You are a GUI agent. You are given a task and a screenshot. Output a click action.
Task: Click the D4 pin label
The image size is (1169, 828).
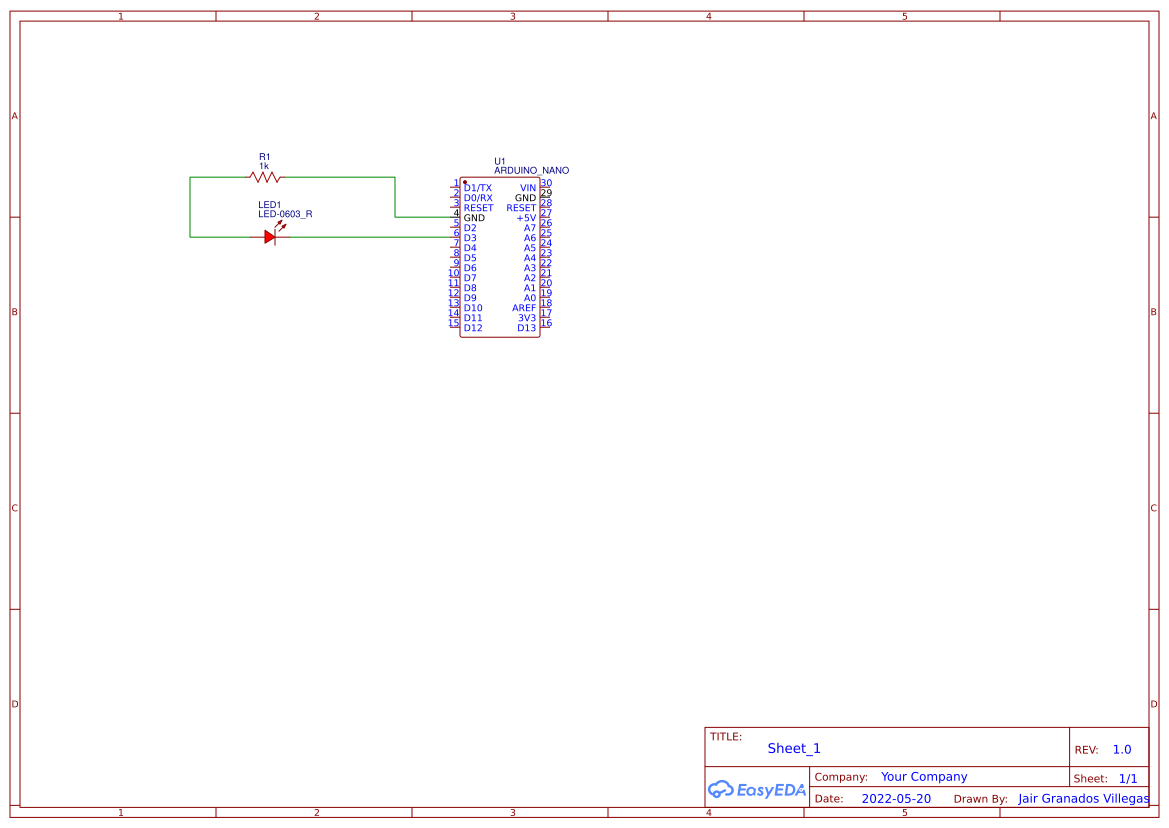[x=470, y=248]
